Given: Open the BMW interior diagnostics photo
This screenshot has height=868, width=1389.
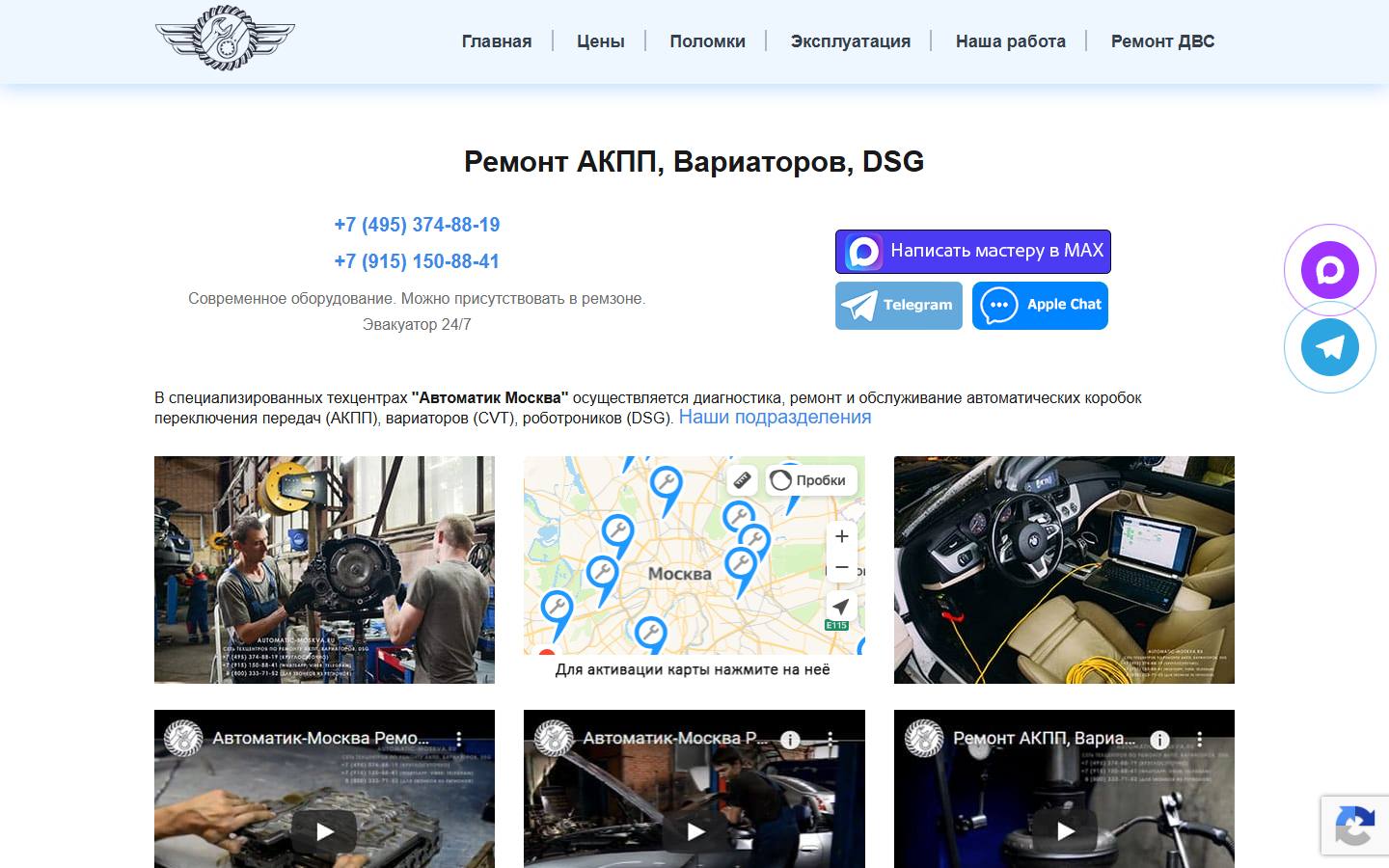Looking at the screenshot, I should click(1064, 570).
